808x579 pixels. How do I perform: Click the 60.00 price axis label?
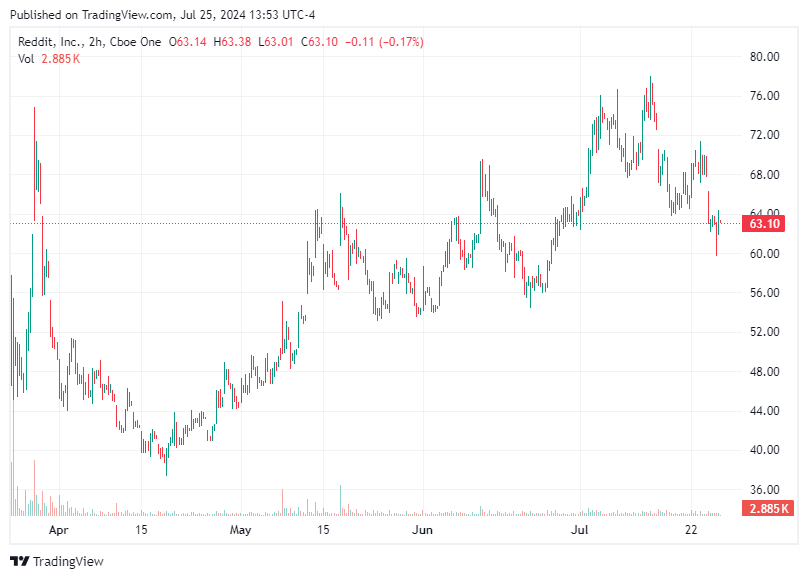click(765, 253)
